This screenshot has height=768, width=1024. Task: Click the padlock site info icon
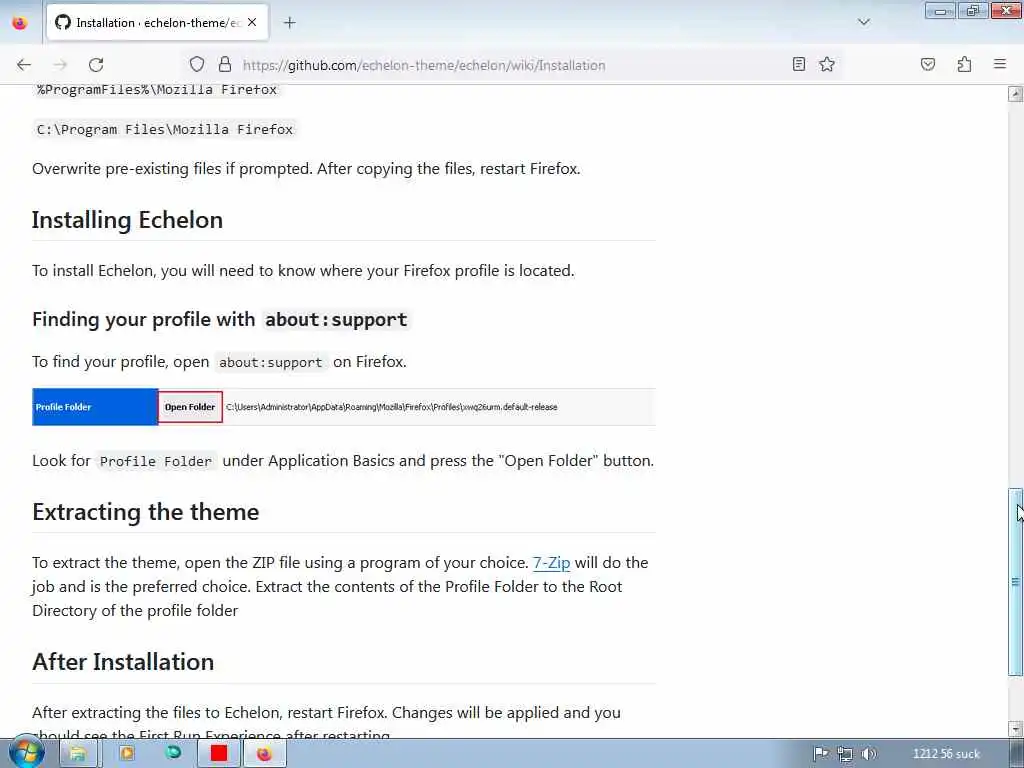[225, 65]
